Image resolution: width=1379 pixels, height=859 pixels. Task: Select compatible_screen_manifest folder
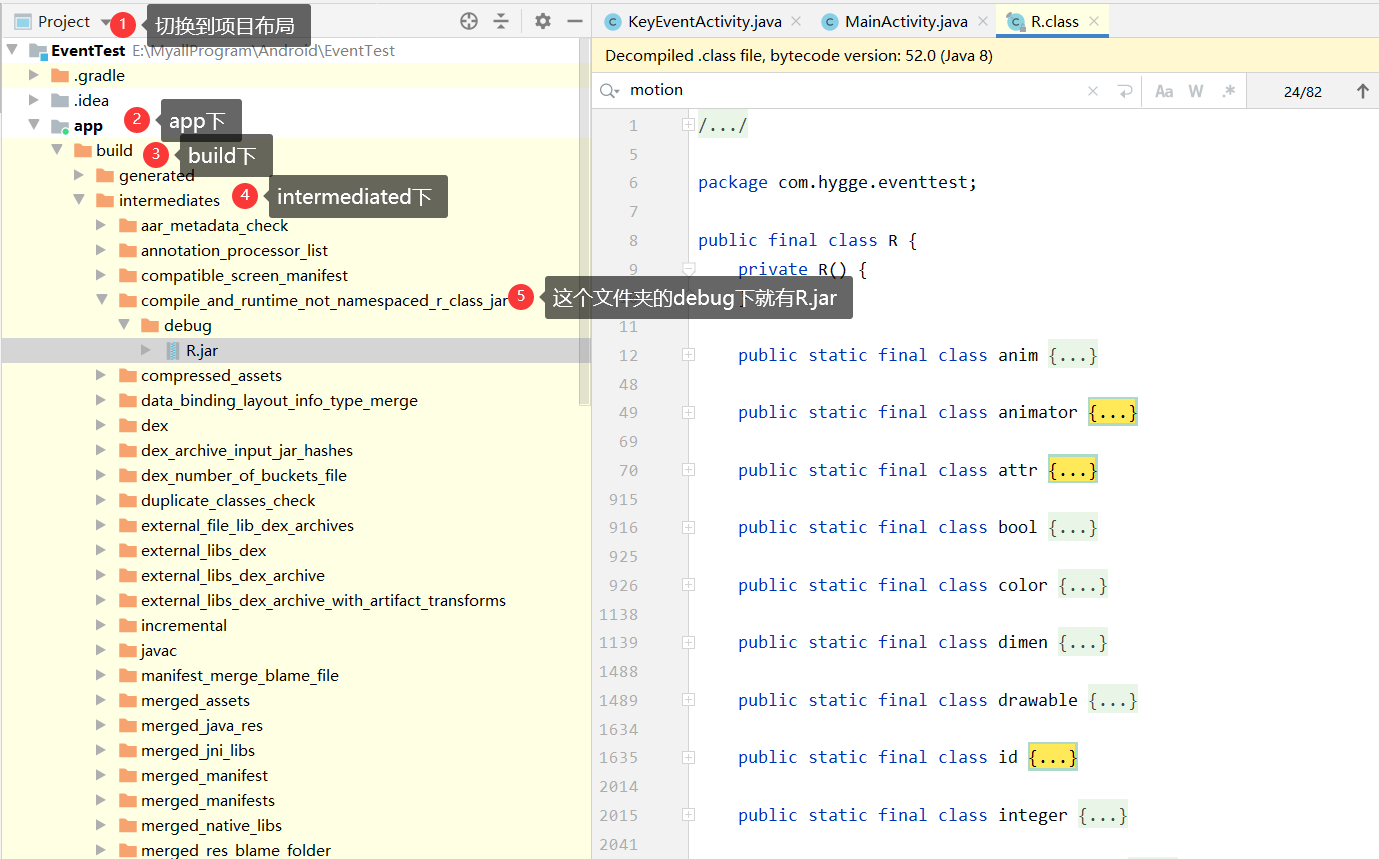[x=244, y=275]
